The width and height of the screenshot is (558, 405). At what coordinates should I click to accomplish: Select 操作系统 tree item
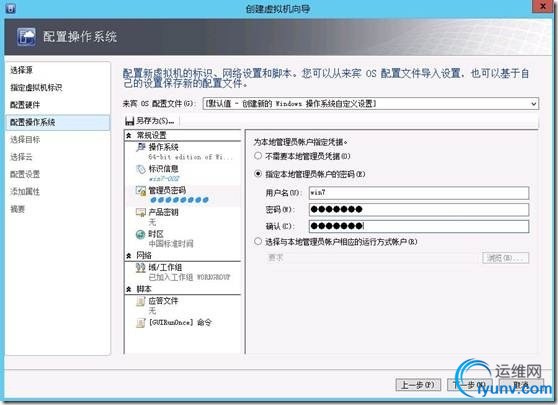click(x=183, y=152)
